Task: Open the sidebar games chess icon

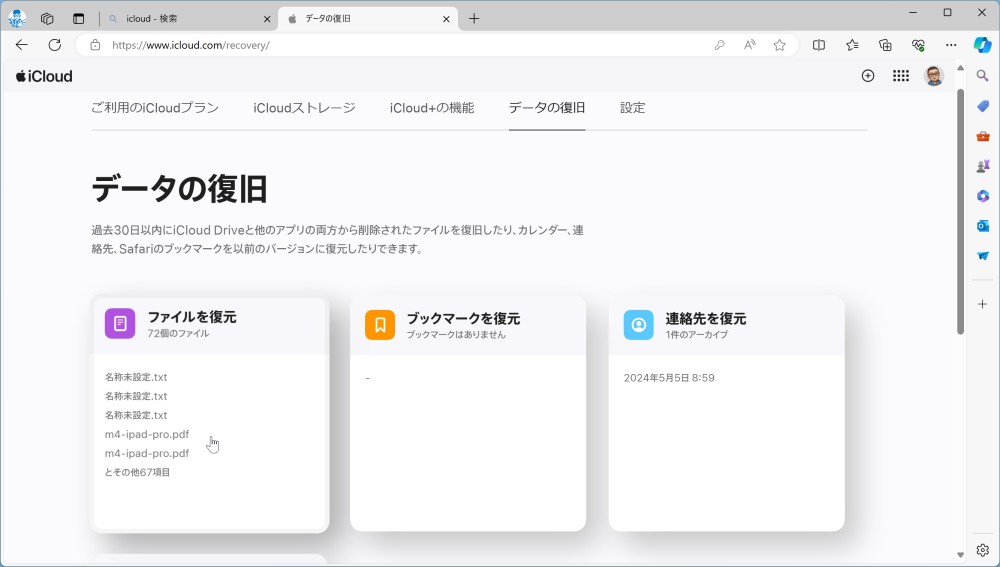Action: pyautogui.click(x=983, y=166)
